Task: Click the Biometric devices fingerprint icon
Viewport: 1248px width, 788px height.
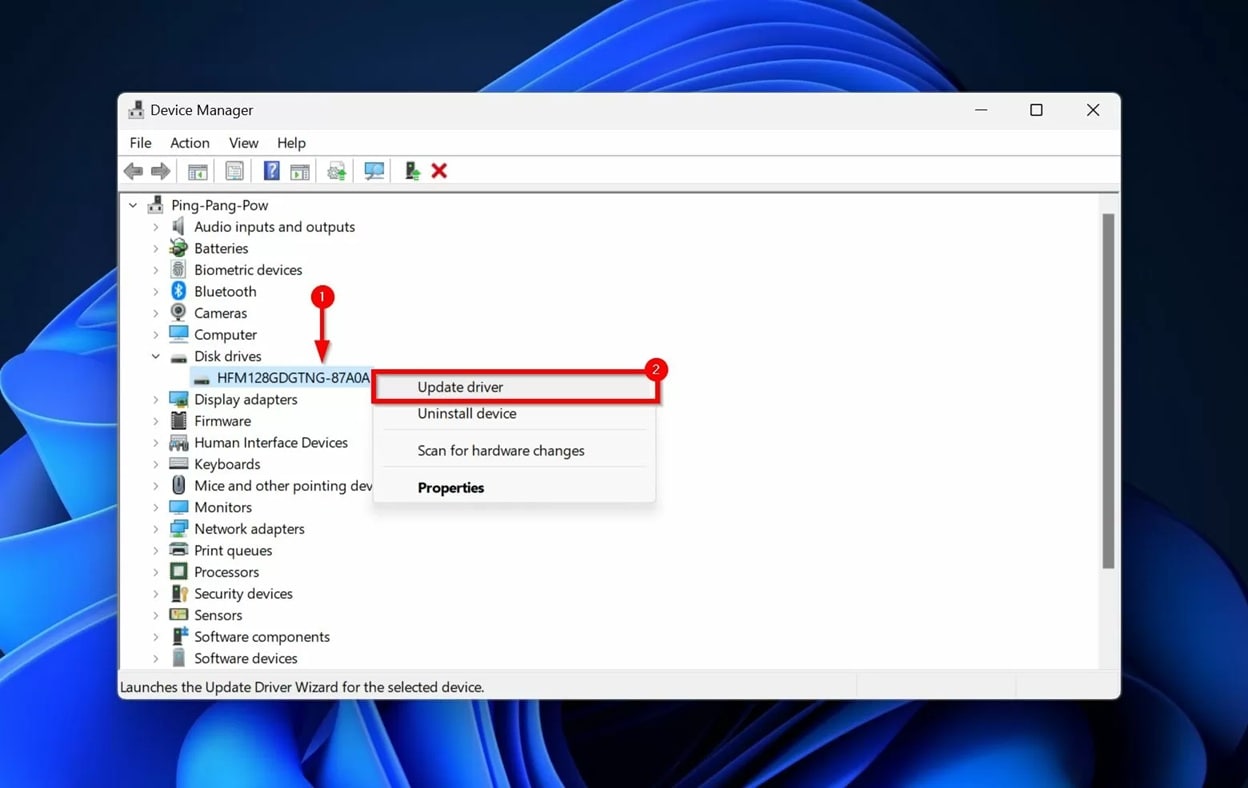Action: click(x=178, y=270)
